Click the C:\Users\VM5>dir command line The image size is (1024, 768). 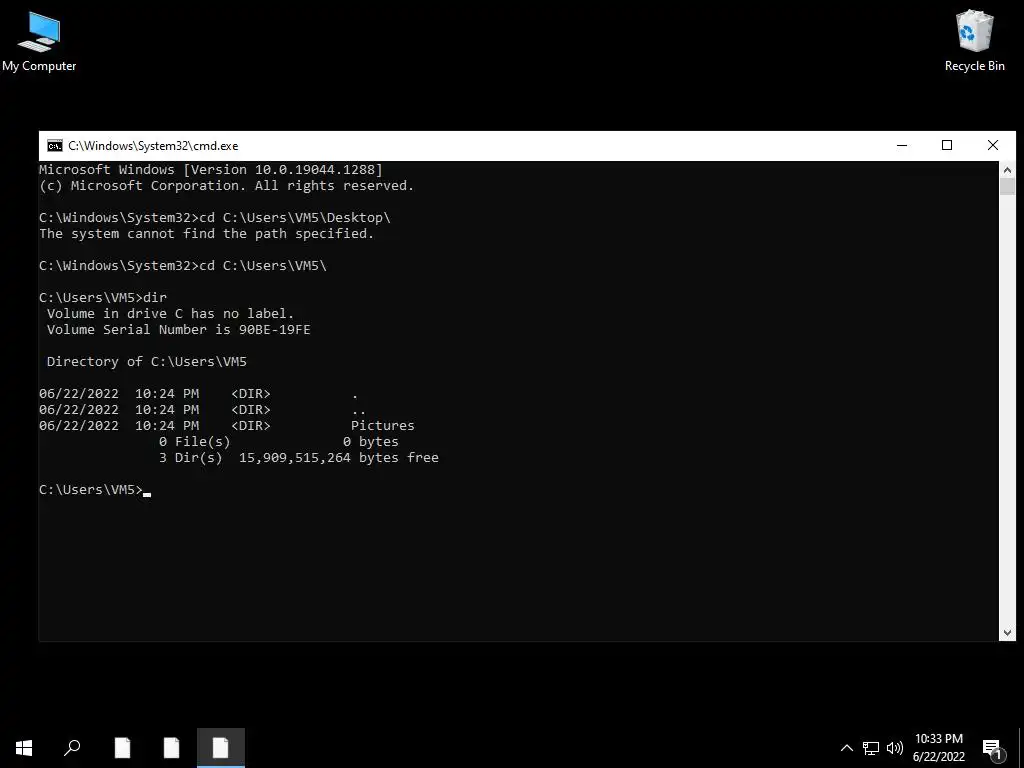103,297
